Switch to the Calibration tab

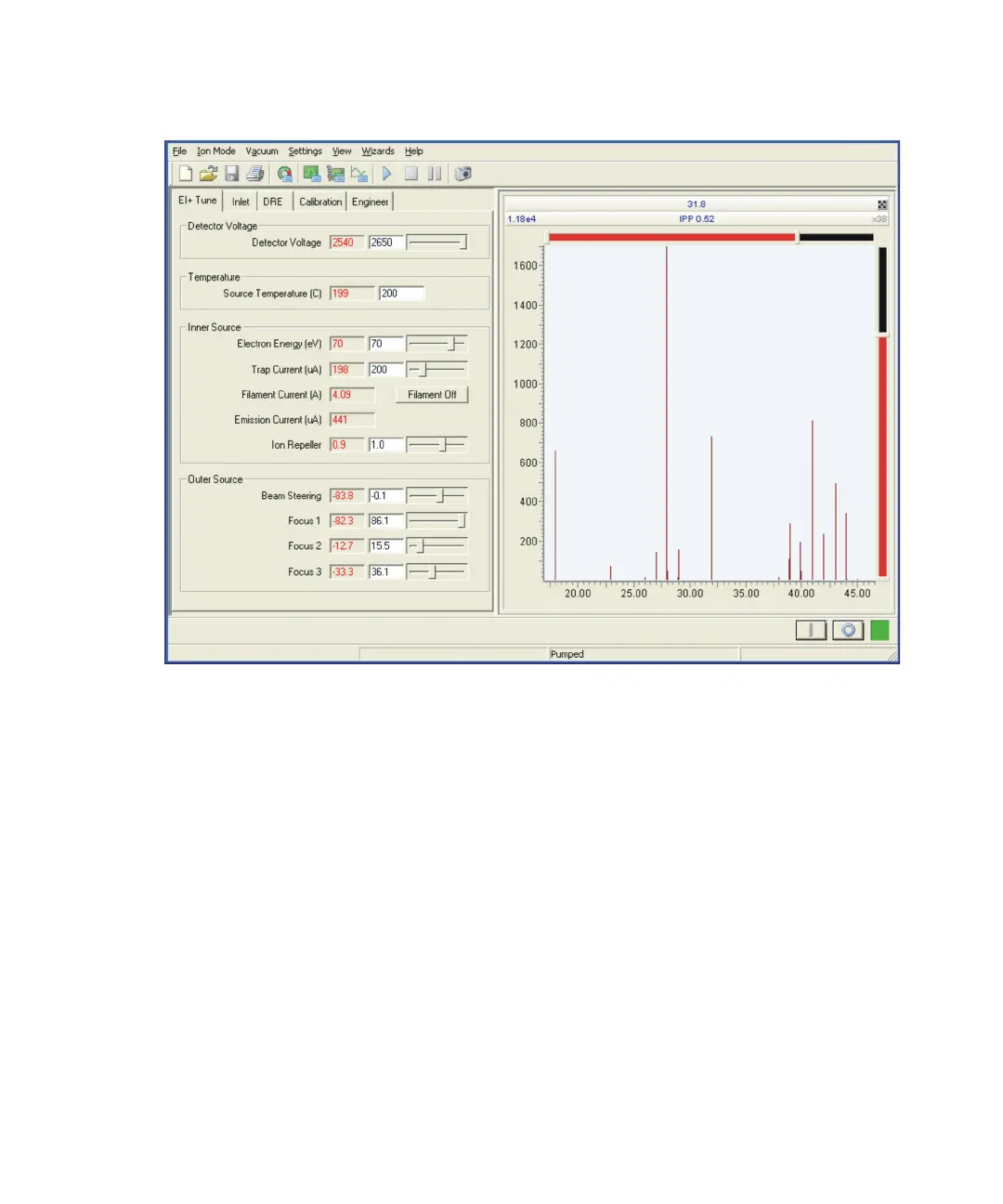pyautogui.click(x=320, y=202)
